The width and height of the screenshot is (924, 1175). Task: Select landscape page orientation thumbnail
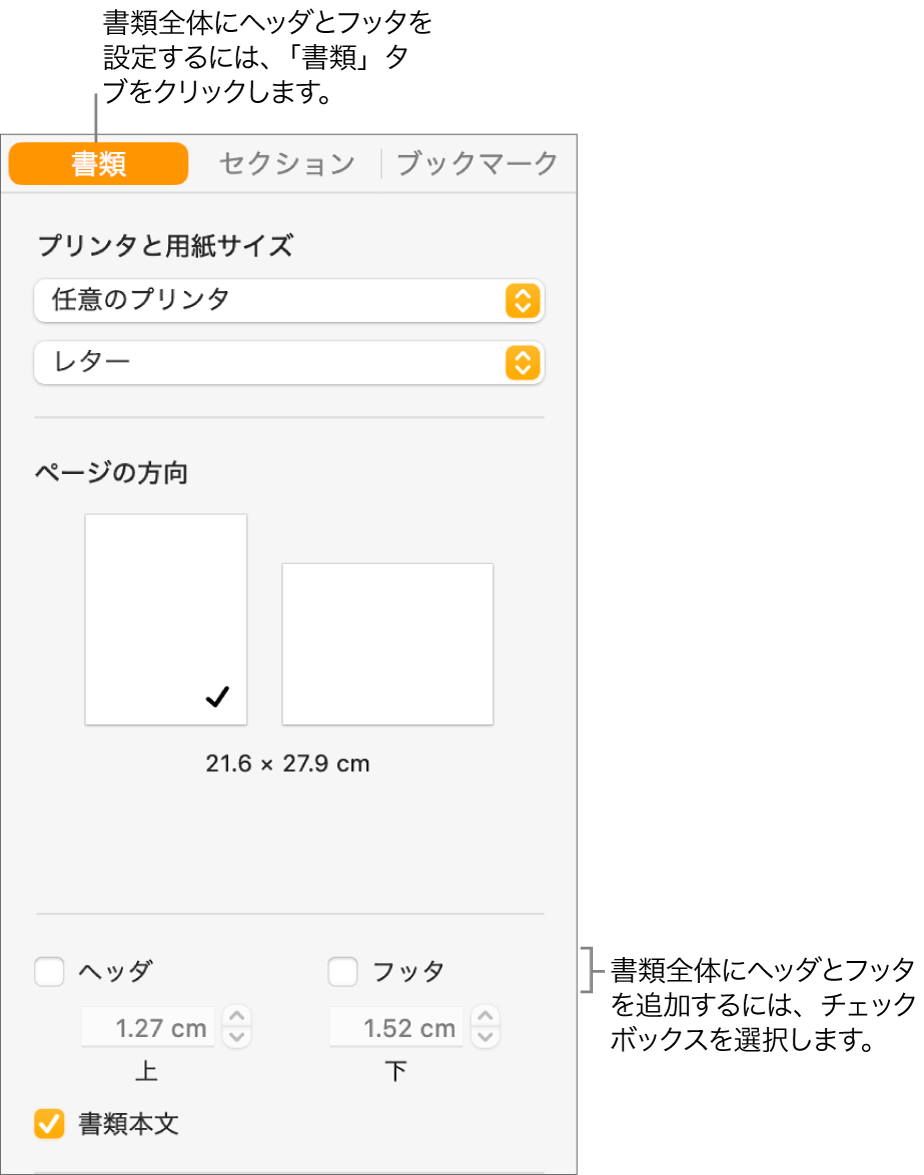click(x=387, y=643)
